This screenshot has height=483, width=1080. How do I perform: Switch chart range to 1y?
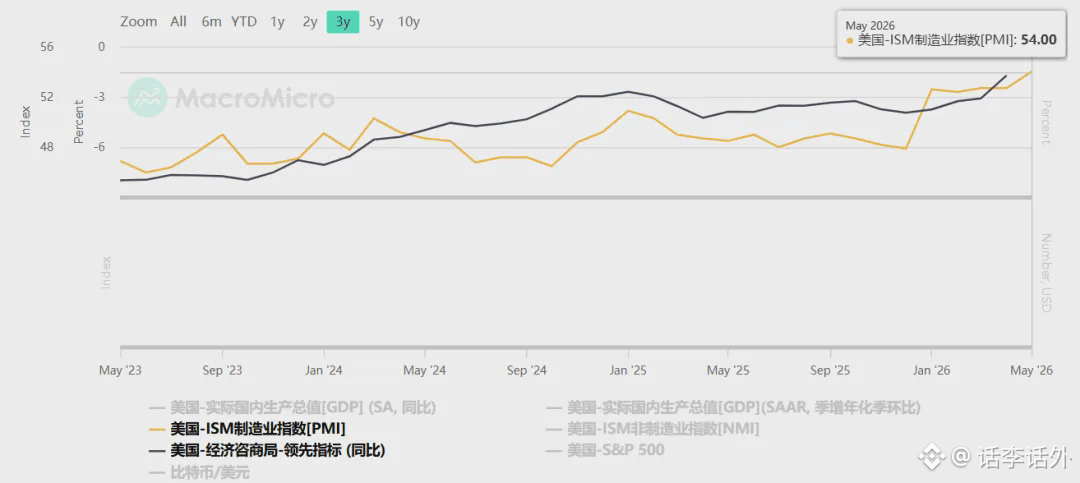[278, 22]
